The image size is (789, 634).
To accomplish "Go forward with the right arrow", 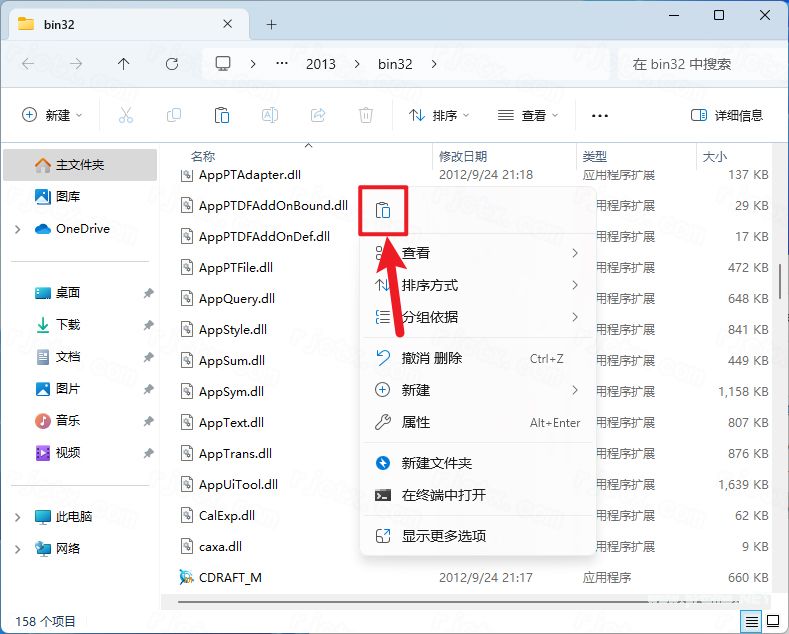I will coord(76,64).
